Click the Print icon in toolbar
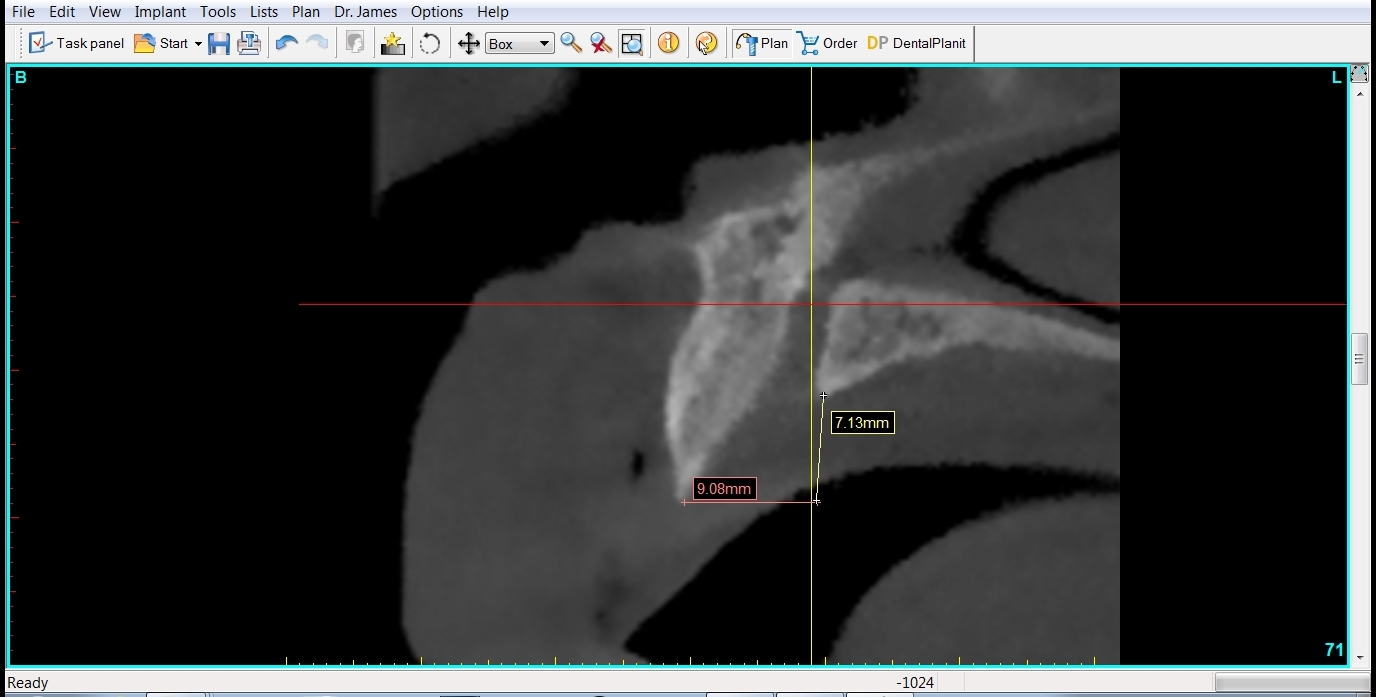 [249, 43]
